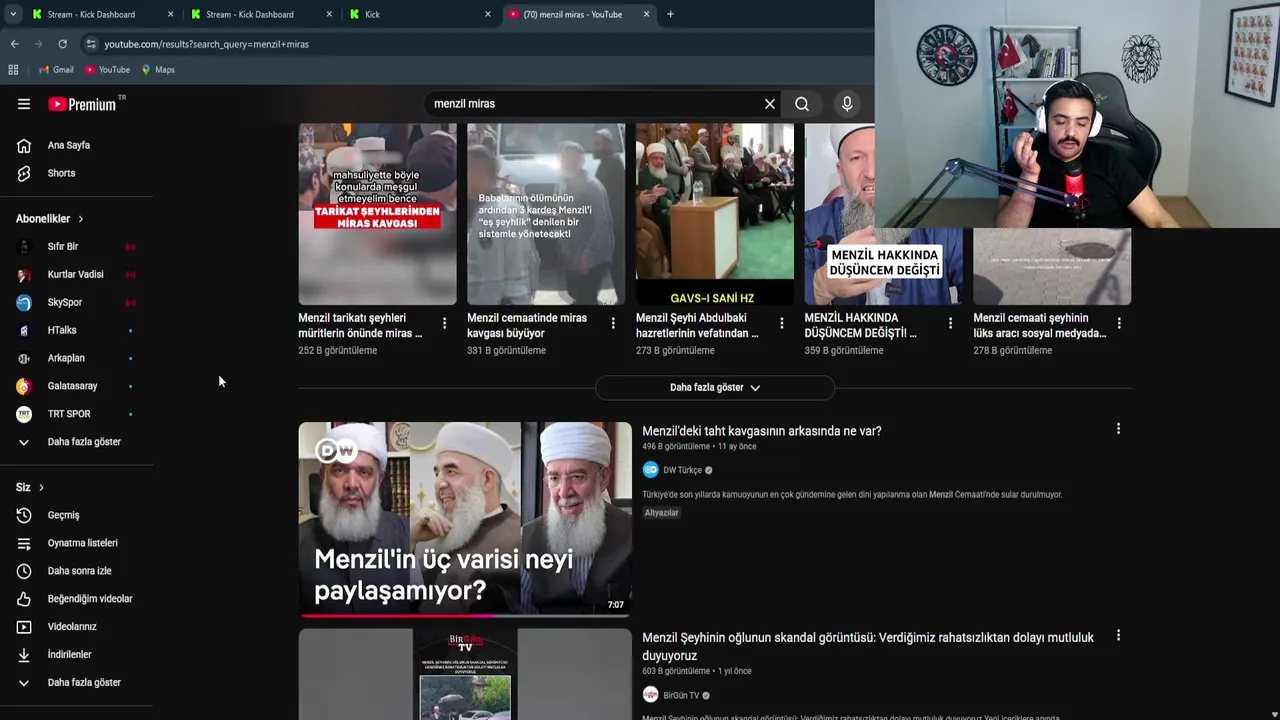Clear the search box with X icon
Screen dimensions: 1280x720
click(x=770, y=104)
